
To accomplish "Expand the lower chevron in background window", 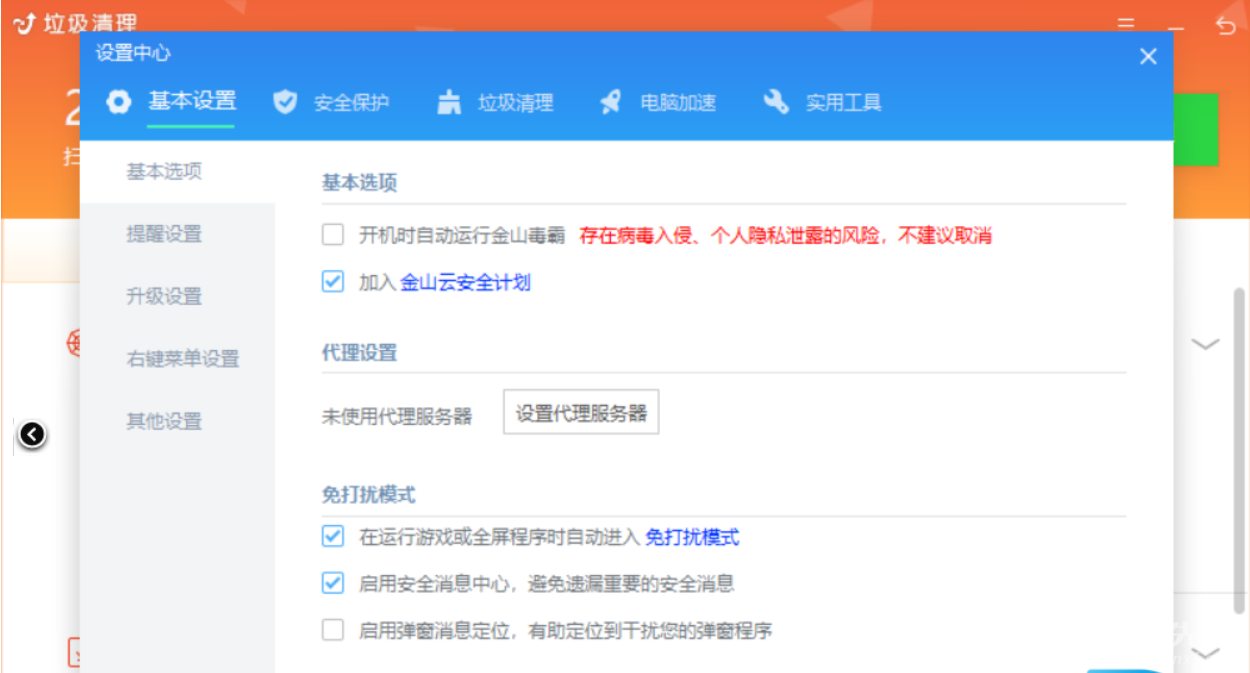I will point(1207,653).
